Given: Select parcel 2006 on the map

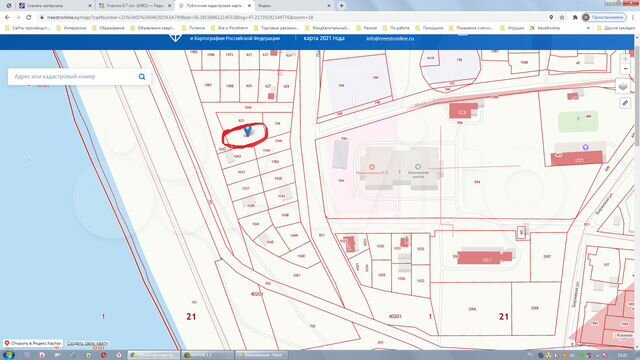Looking at the screenshot, I should pyautogui.click(x=472, y=309).
